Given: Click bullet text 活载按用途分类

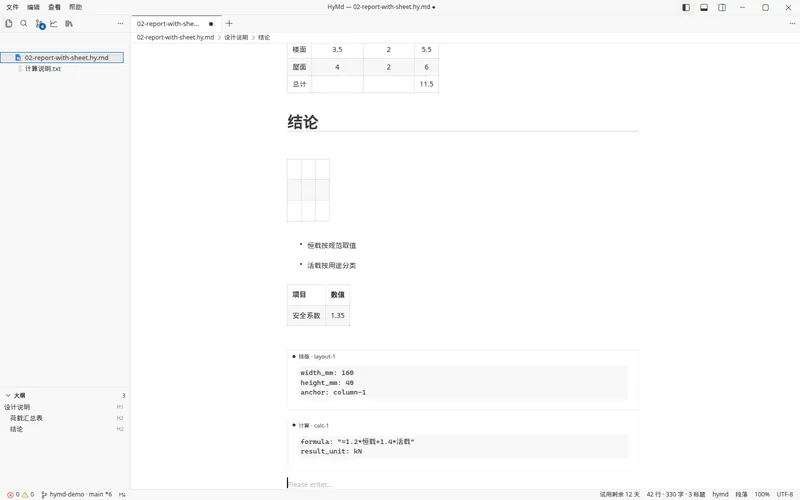Looking at the screenshot, I should point(332,265).
